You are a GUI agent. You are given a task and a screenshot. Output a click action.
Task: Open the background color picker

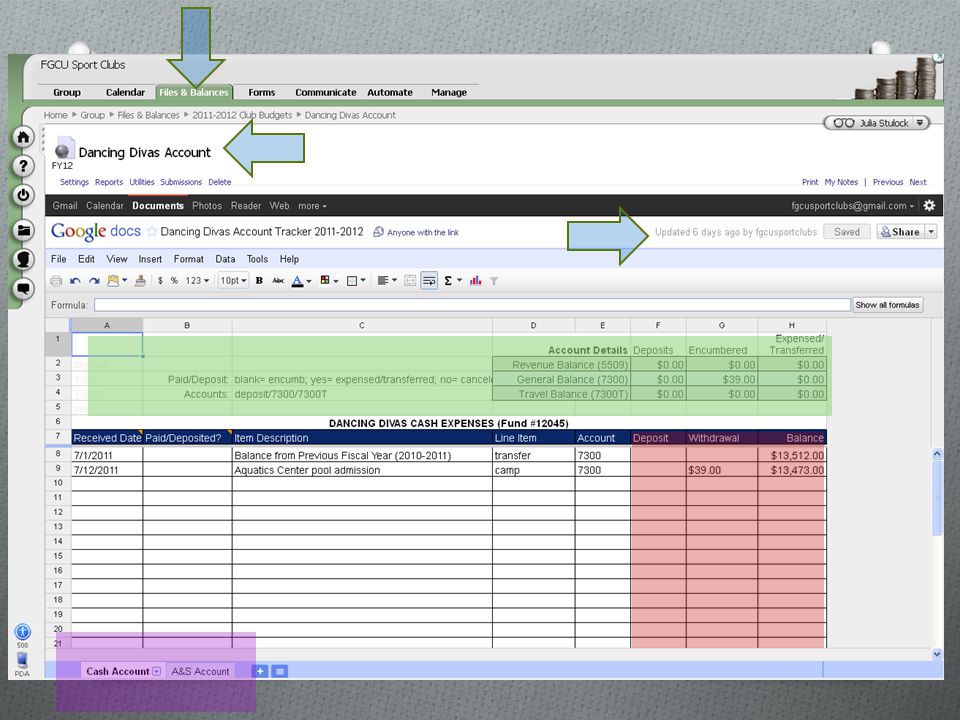(x=329, y=281)
